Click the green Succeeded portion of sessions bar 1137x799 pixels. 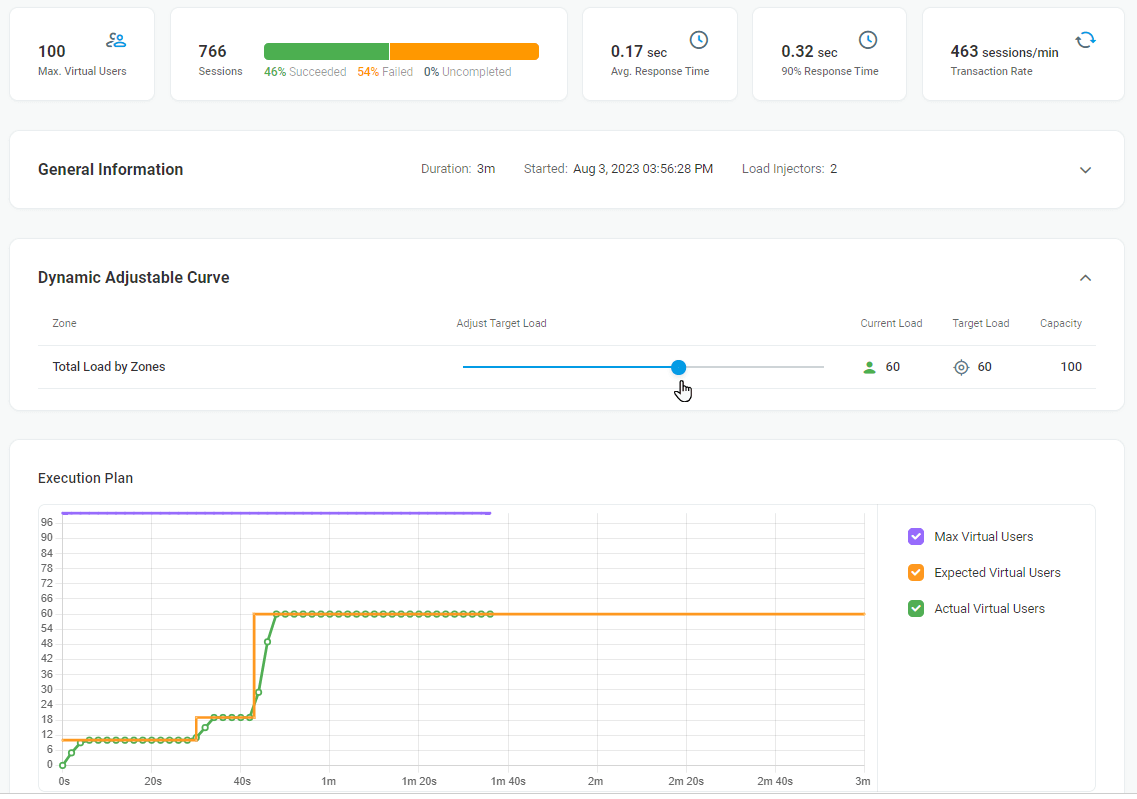tap(326, 52)
